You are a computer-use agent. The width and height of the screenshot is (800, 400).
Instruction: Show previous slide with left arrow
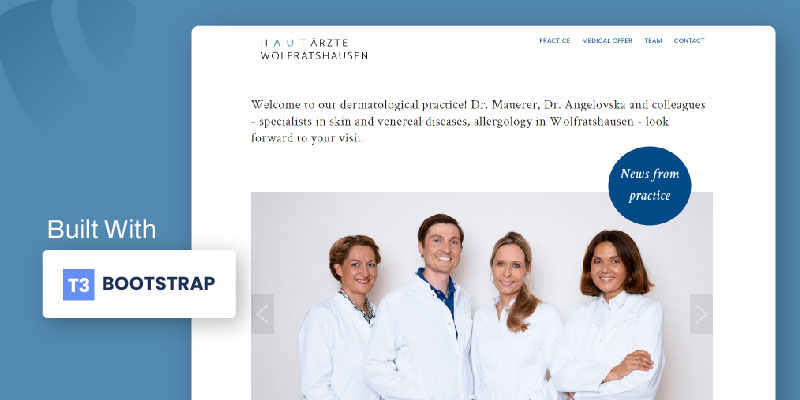262,314
